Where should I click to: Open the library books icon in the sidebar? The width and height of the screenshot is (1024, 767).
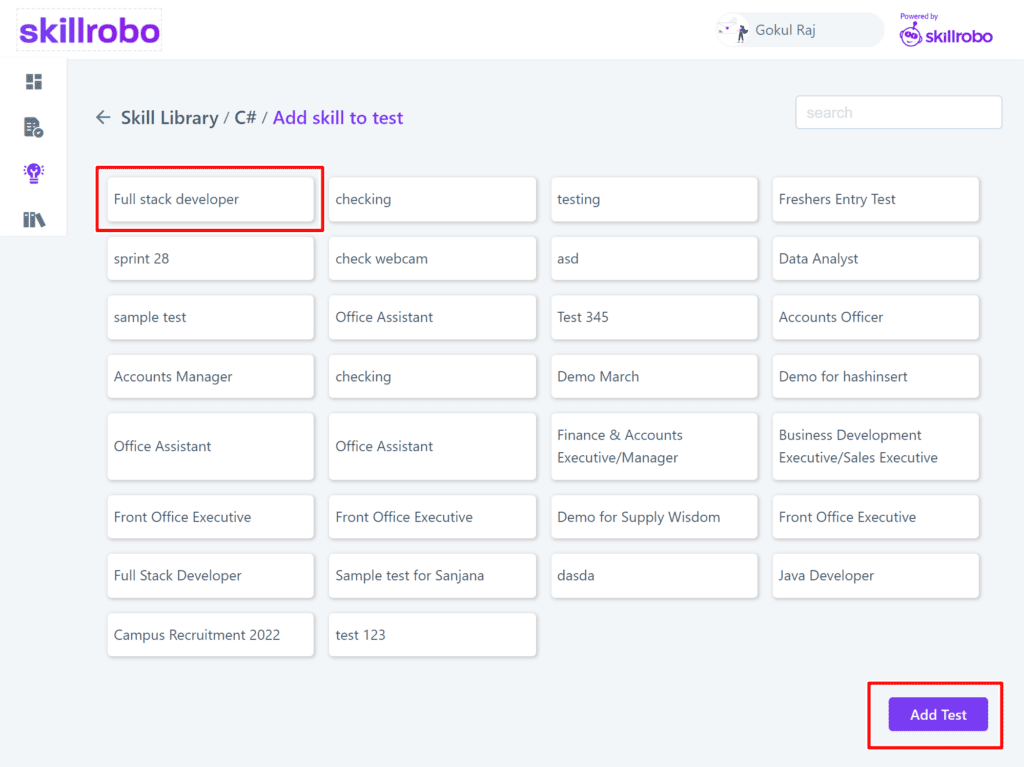[x=34, y=219]
